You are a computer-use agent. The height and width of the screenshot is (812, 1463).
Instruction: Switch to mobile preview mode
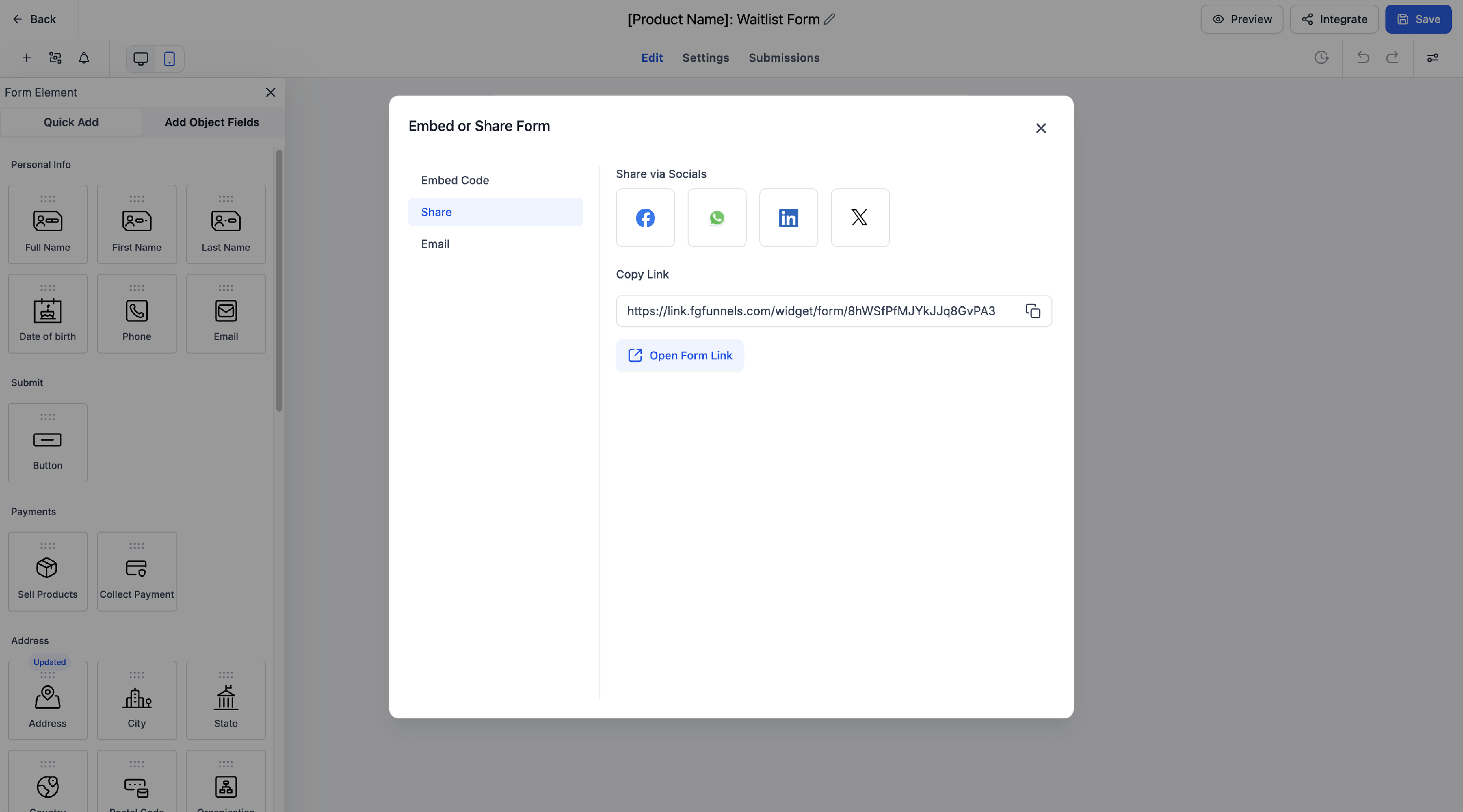point(169,59)
